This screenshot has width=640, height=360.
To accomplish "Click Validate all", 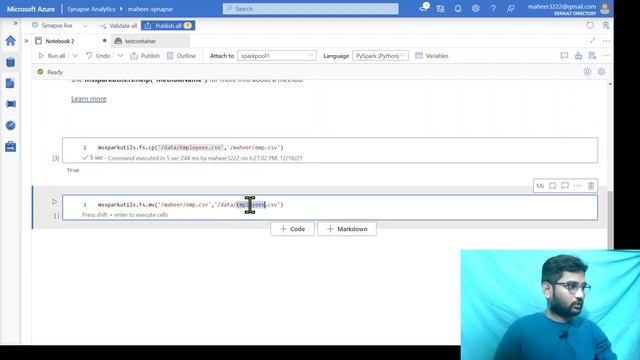I will (119, 26).
